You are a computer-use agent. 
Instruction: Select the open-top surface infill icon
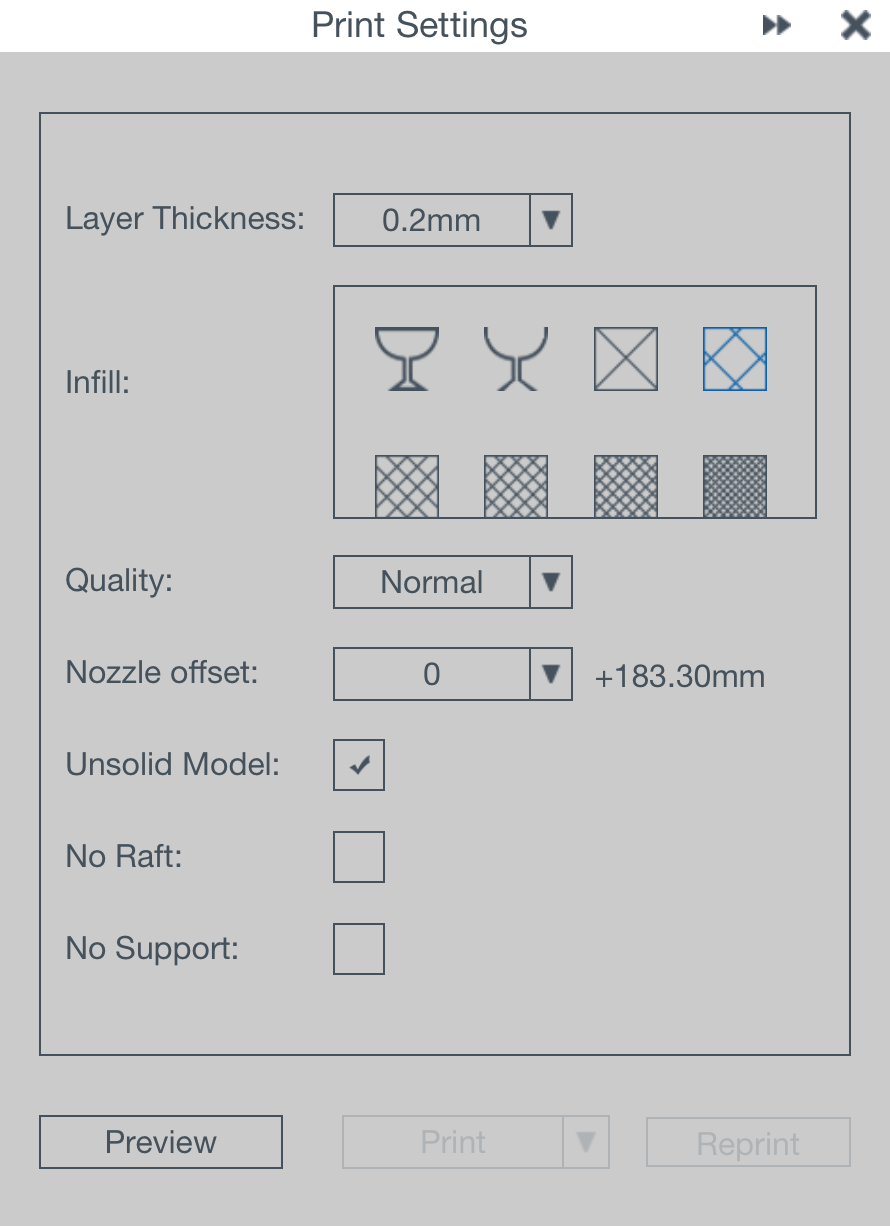click(516, 358)
